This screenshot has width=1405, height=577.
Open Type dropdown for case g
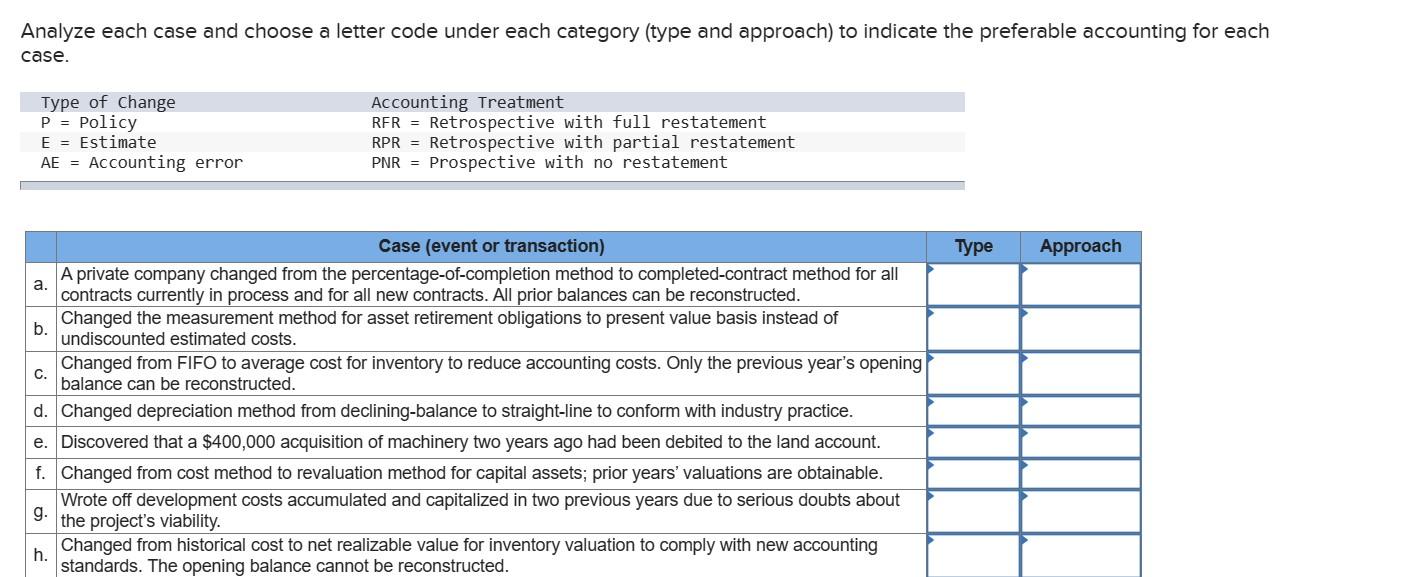pos(973,510)
